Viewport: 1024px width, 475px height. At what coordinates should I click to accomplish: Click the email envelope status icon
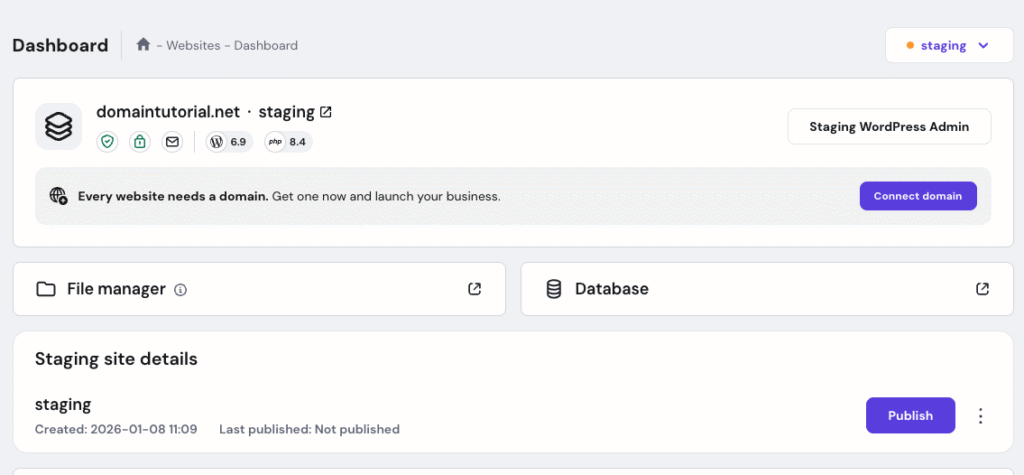click(x=172, y=142)
